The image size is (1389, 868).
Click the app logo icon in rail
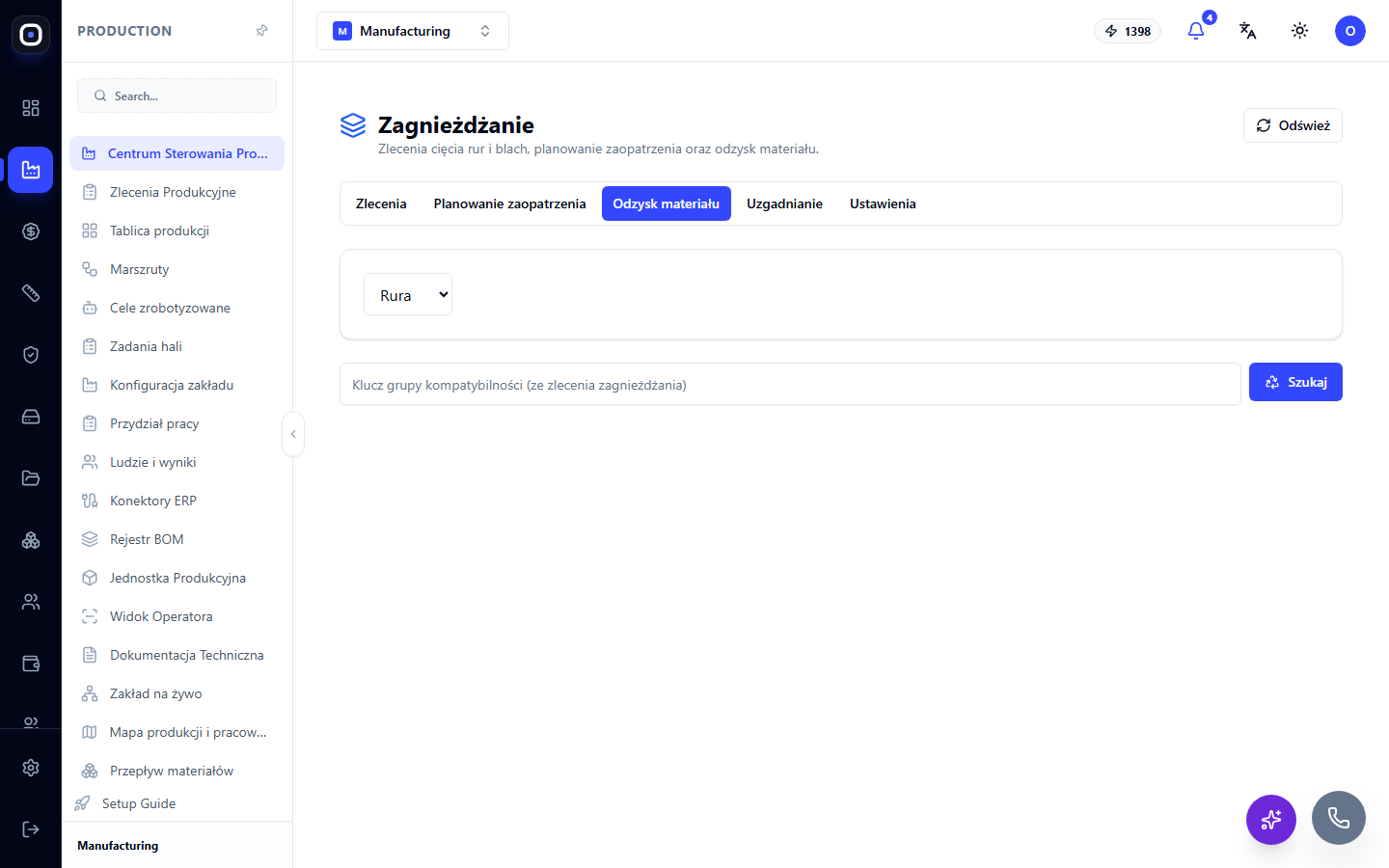pyautogui.click(x=31, y=35)
